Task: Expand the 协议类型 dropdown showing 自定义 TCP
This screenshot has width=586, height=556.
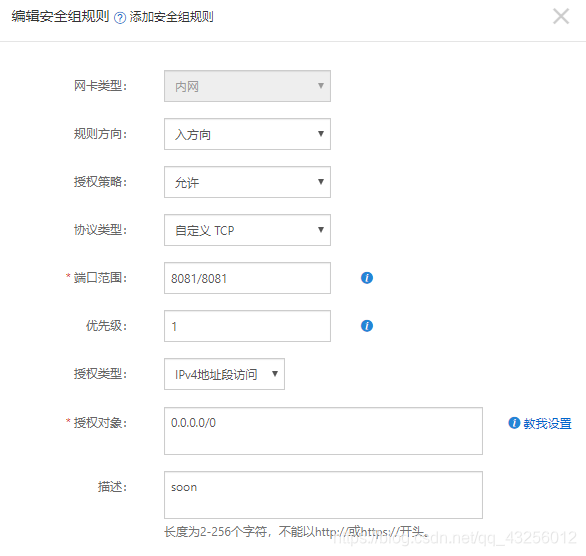Action: [247, 230]
